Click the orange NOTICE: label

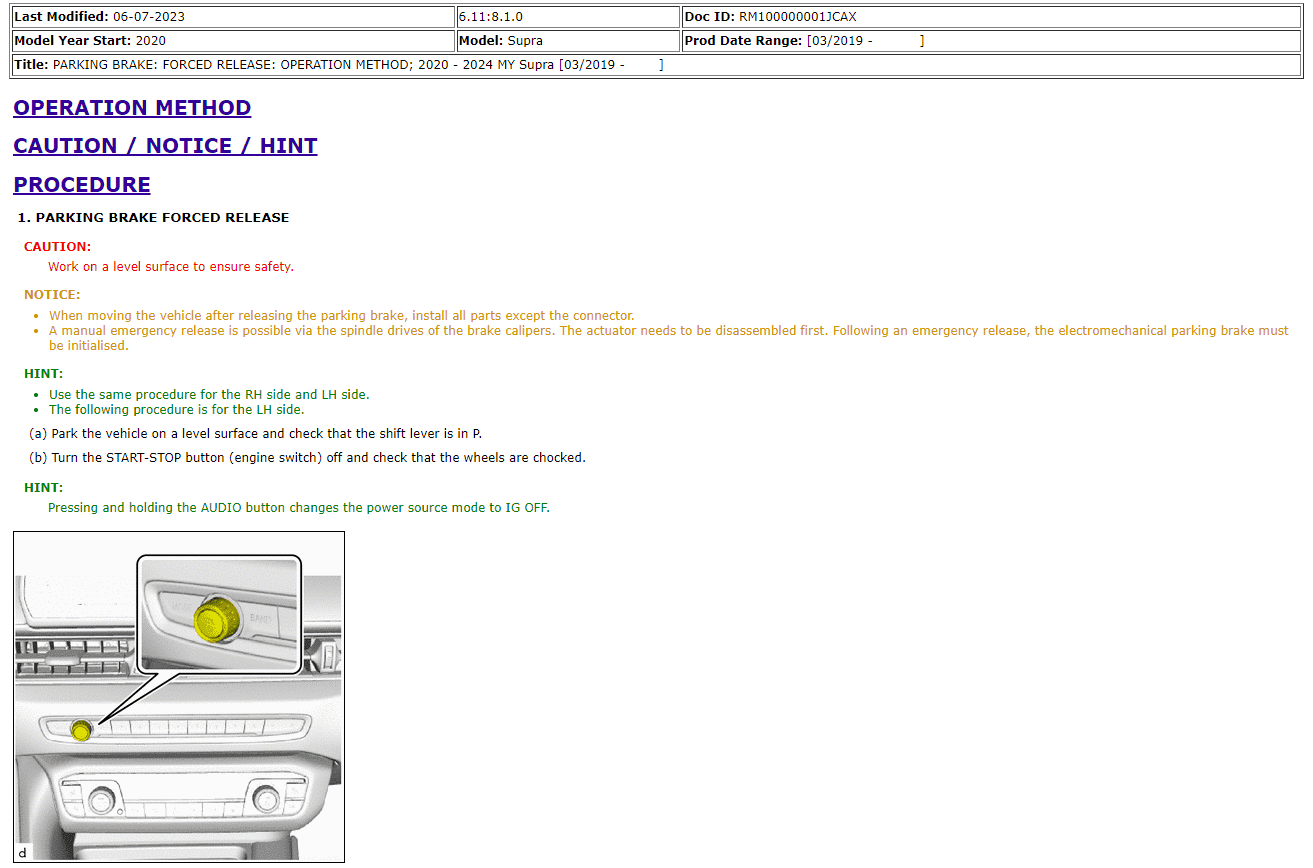point(52,295)
